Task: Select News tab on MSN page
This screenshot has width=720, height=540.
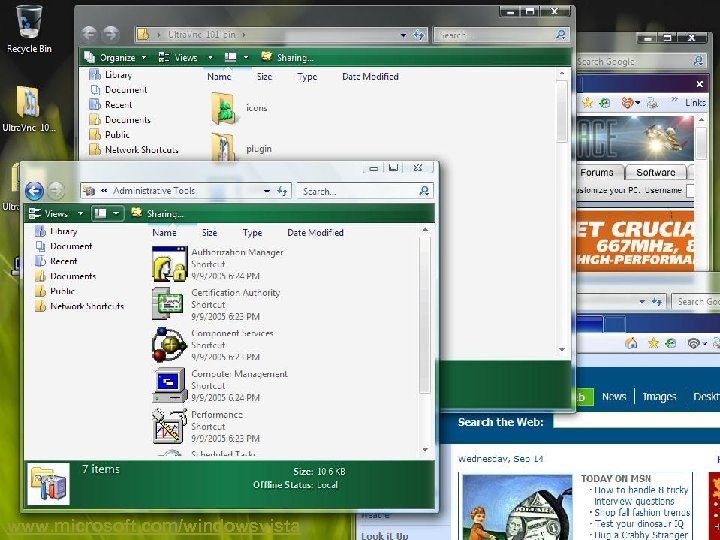Action: 614,396
